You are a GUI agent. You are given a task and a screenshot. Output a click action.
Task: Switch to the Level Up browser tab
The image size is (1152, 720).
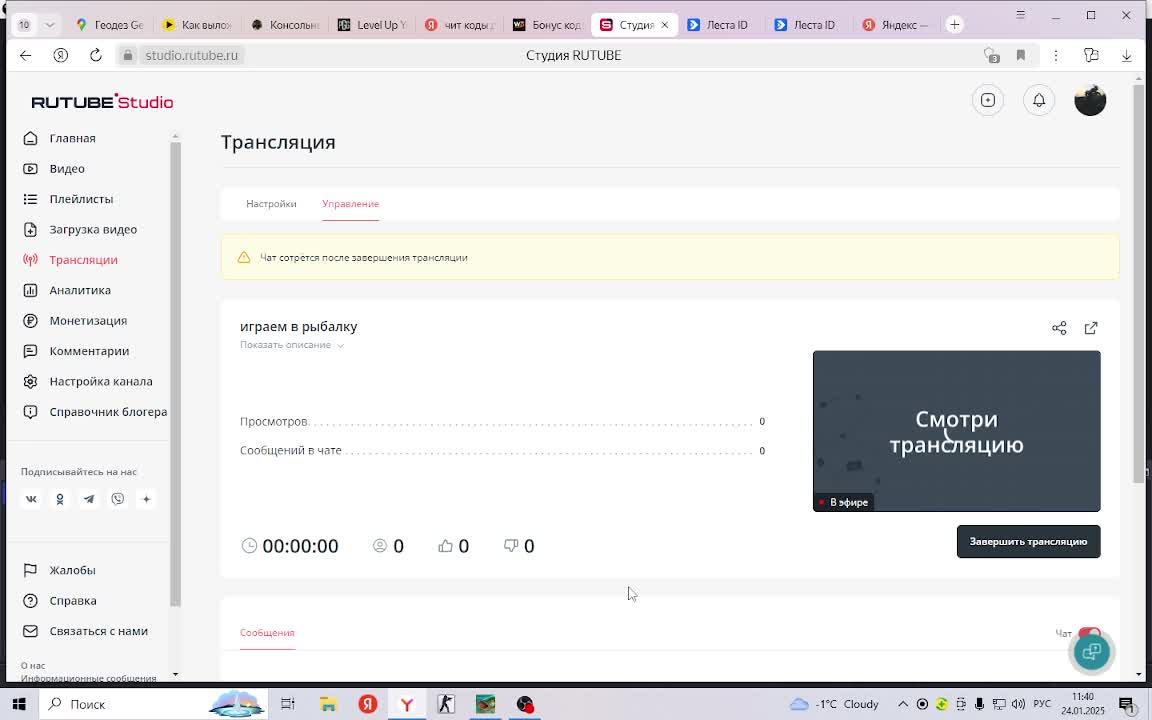coord(374,25)
